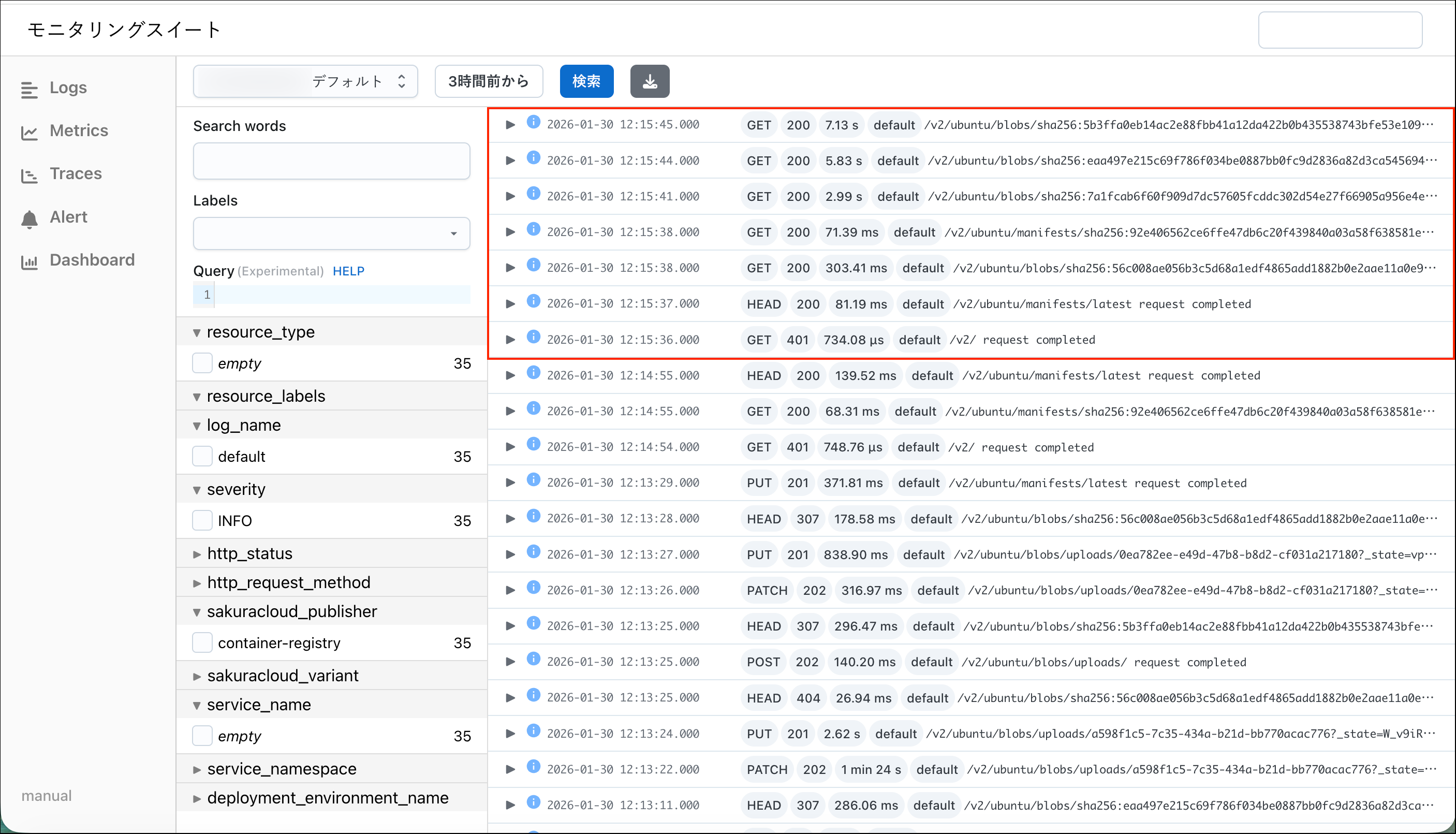Open the Metrics chart icon
This screenshot has width=1456, height=834.
pos(29,133)
